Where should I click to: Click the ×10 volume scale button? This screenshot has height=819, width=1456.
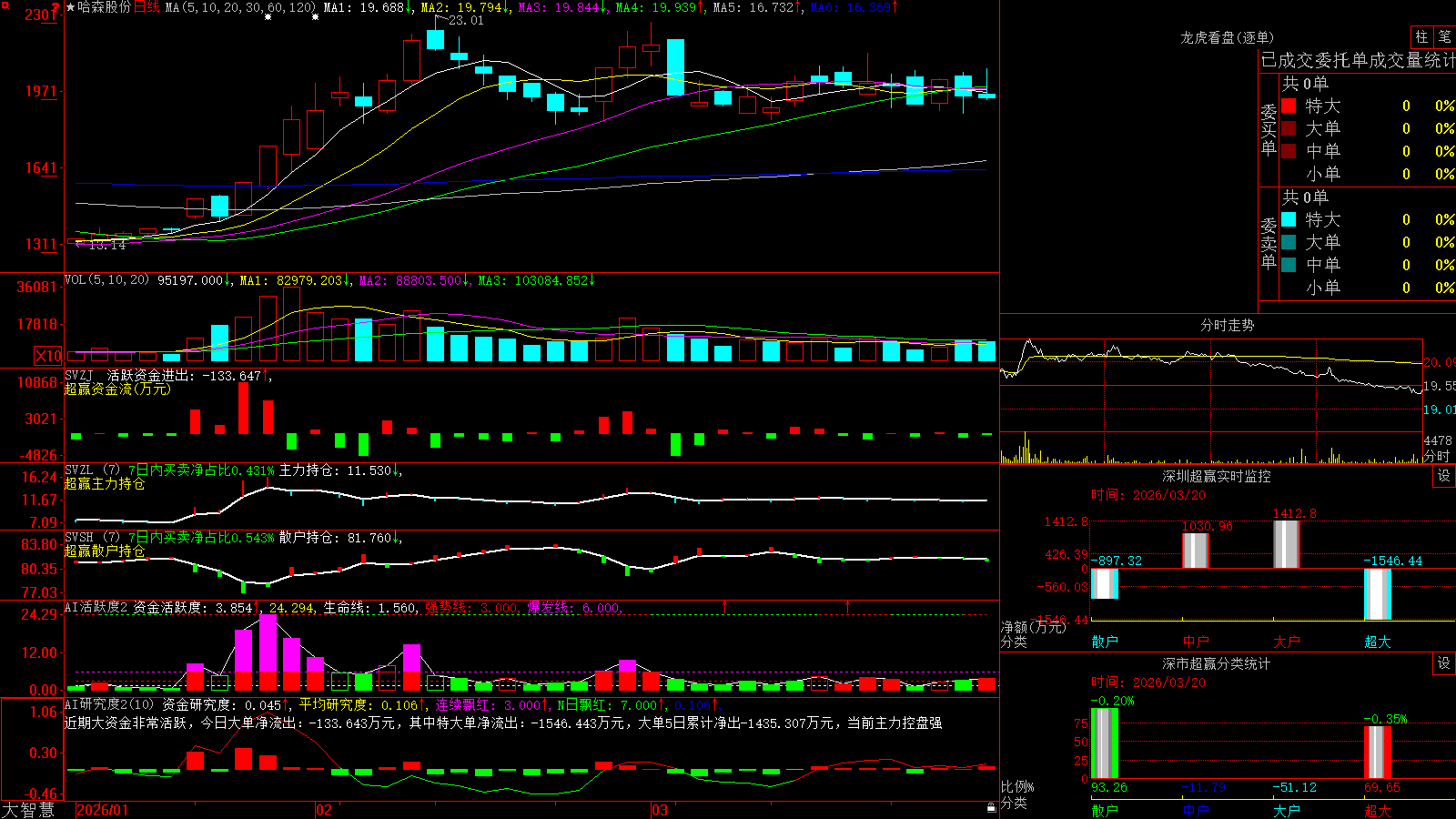[48, 356]
